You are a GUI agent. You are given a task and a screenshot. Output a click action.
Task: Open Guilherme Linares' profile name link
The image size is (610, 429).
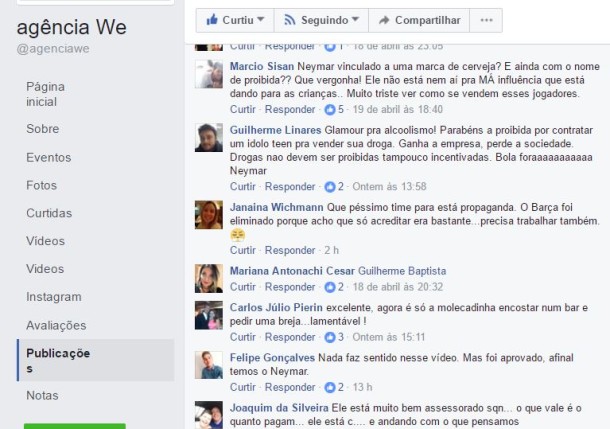[x=275, y=130]
